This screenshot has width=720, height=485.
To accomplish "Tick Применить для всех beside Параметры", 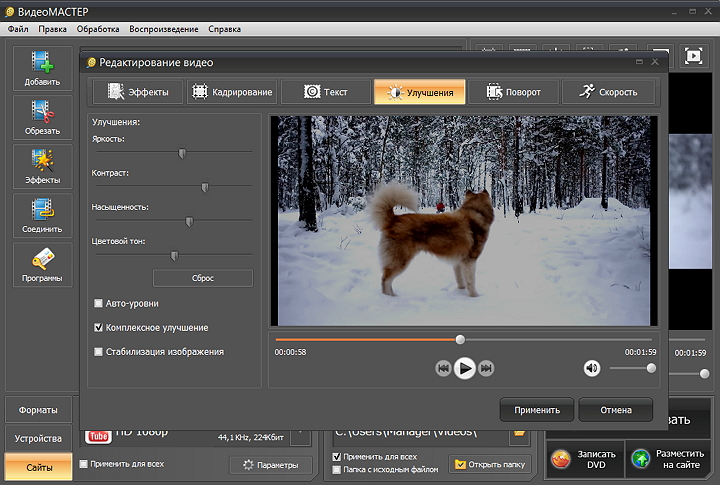I will tap(84, 464).
